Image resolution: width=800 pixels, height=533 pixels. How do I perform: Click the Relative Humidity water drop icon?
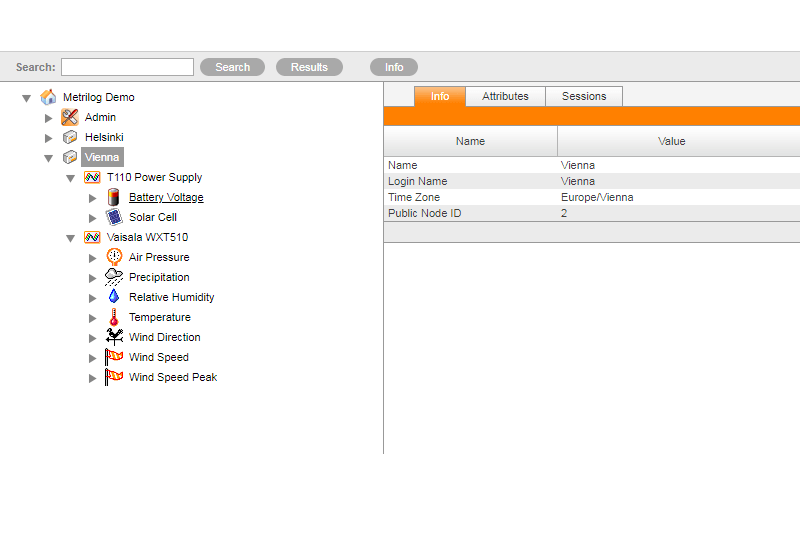(x=113, y=297)
